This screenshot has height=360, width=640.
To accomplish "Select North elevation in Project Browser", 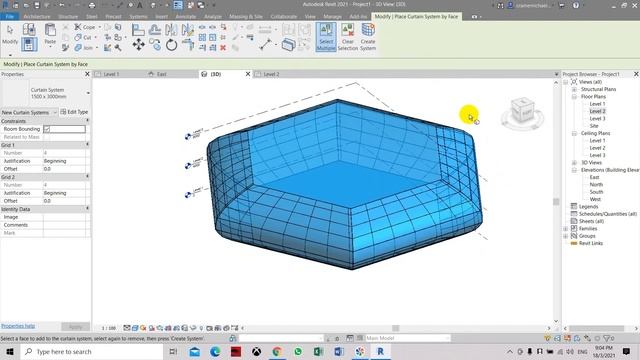I will [596, 185].
